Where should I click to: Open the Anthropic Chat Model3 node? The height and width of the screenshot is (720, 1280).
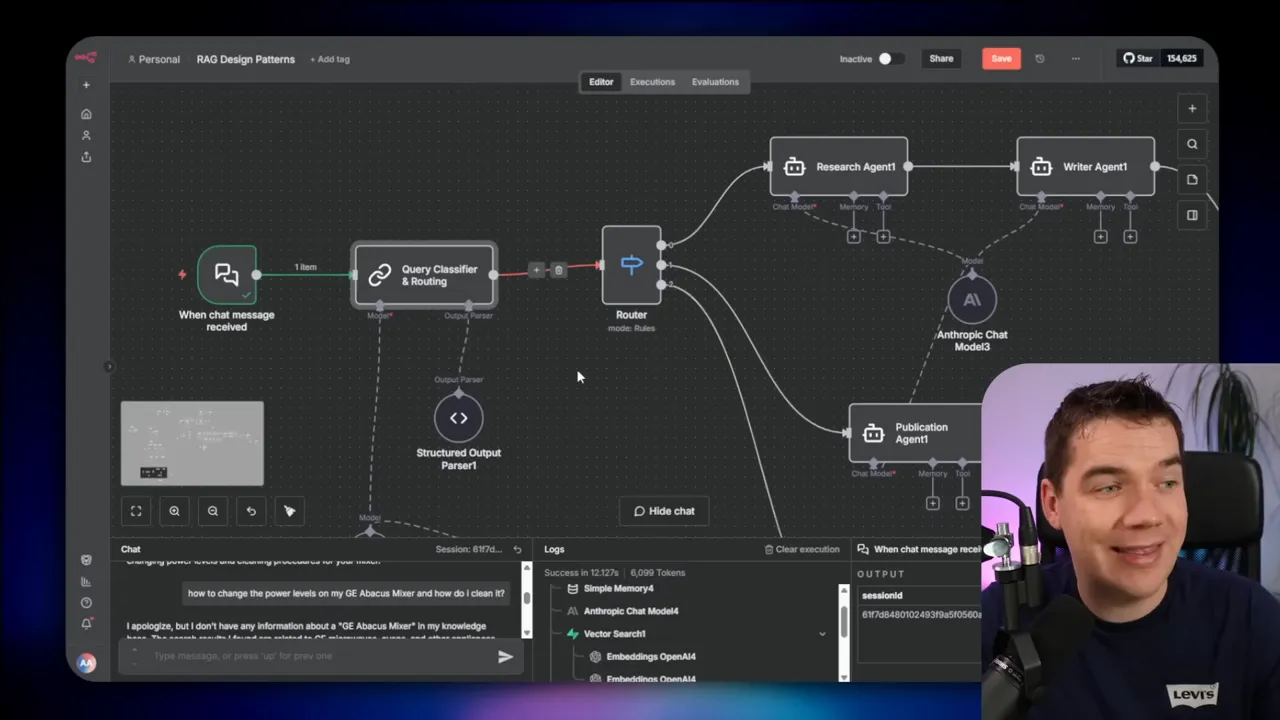971,300
